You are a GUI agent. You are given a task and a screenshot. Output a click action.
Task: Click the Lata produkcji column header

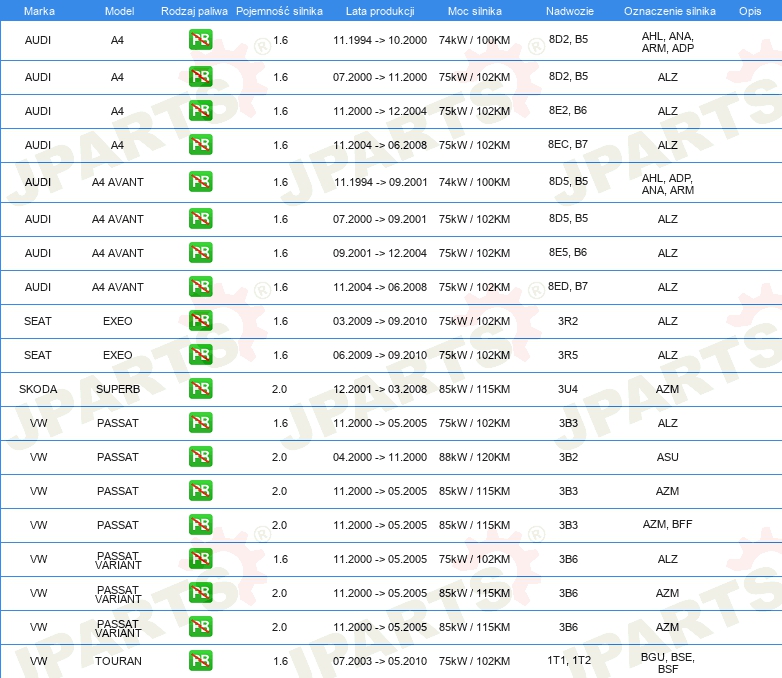click(x=380, y=11)
